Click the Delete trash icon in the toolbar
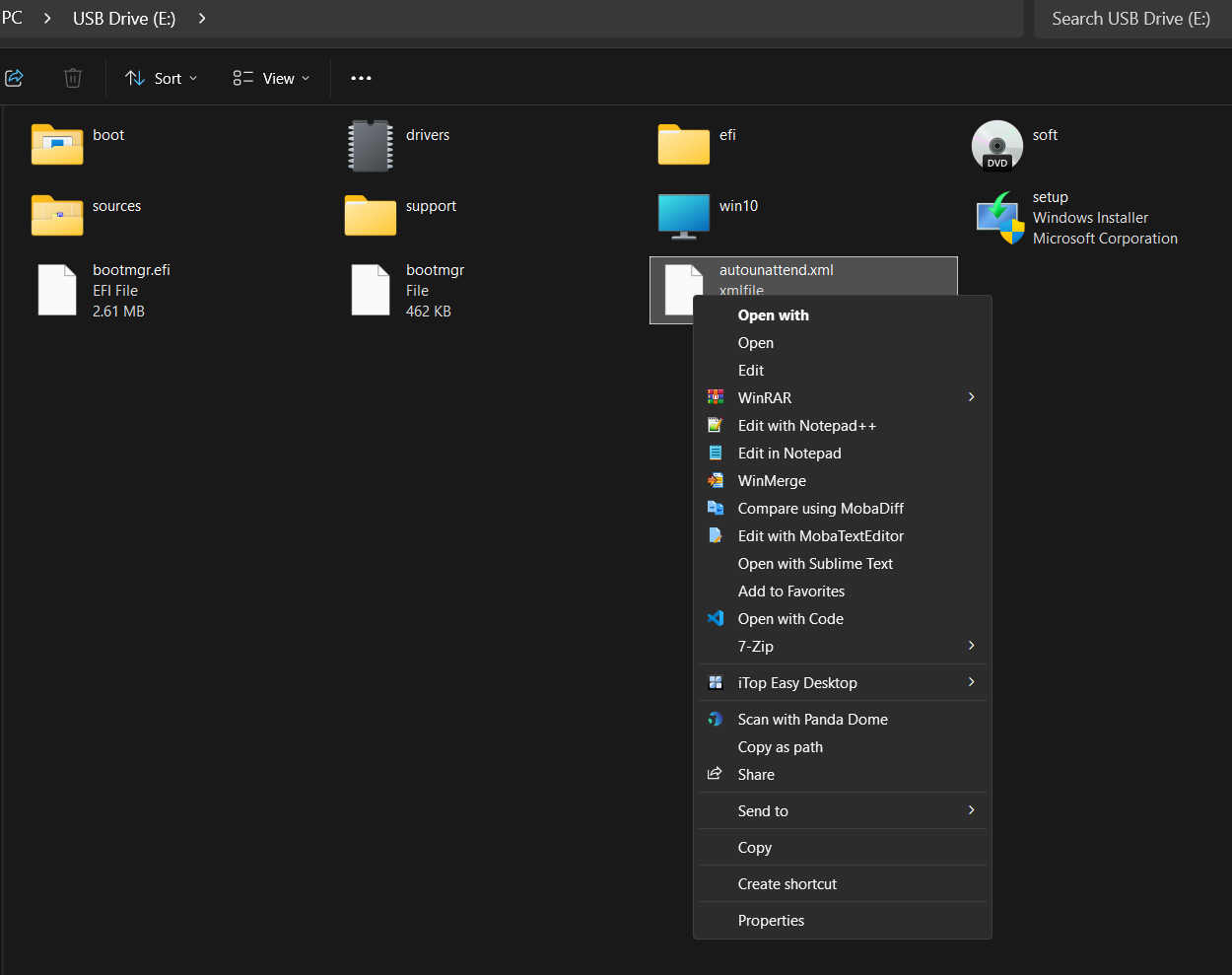This screenshot has height=975, width=1232. [73, 78]
